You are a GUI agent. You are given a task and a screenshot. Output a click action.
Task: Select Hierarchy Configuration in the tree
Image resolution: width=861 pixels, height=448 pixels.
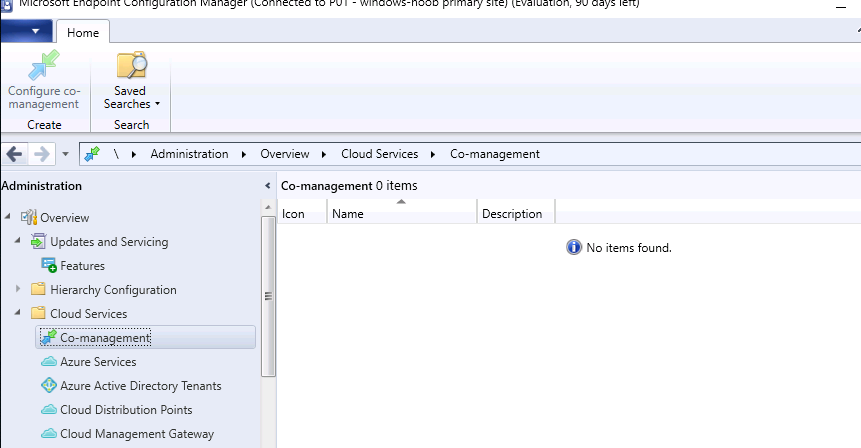coord(113,289)
